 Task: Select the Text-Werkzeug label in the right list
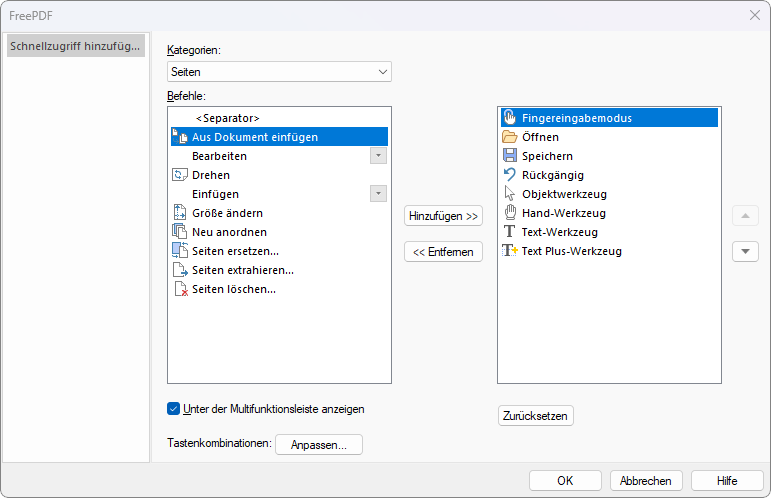click(x=560, y=232)
